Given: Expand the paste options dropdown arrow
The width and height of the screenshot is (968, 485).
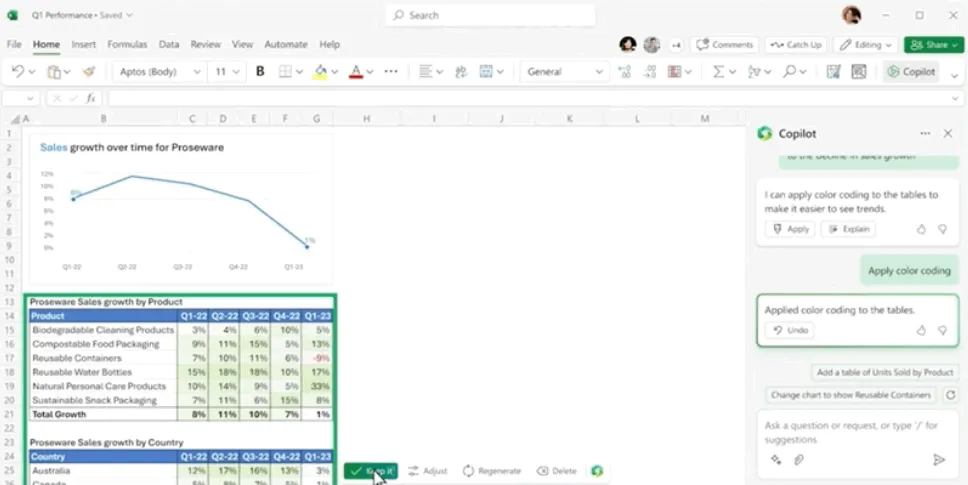Looking at the screenshot, I should click(x=67, y=72).
